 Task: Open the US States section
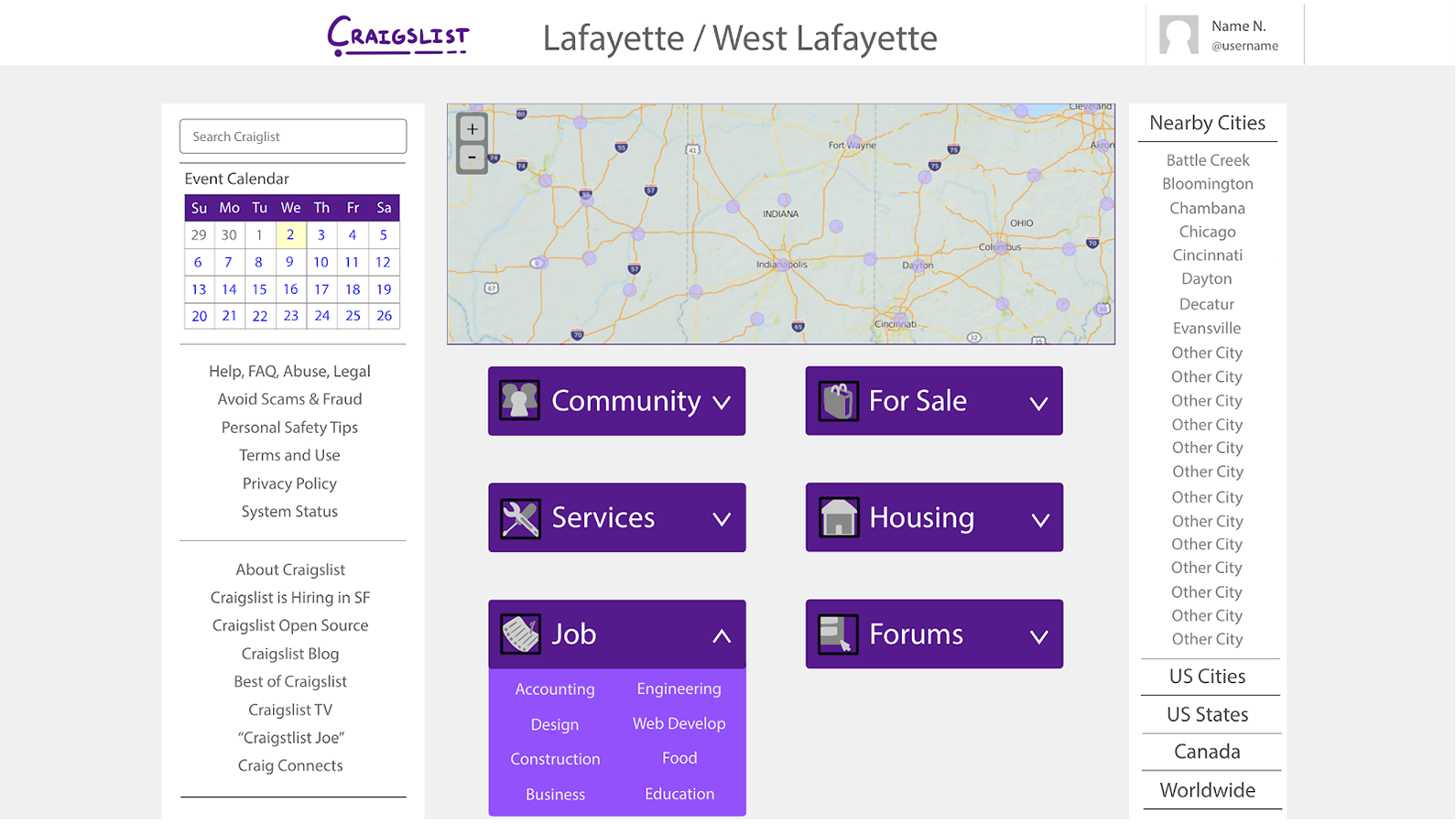tap(1207, 714)
